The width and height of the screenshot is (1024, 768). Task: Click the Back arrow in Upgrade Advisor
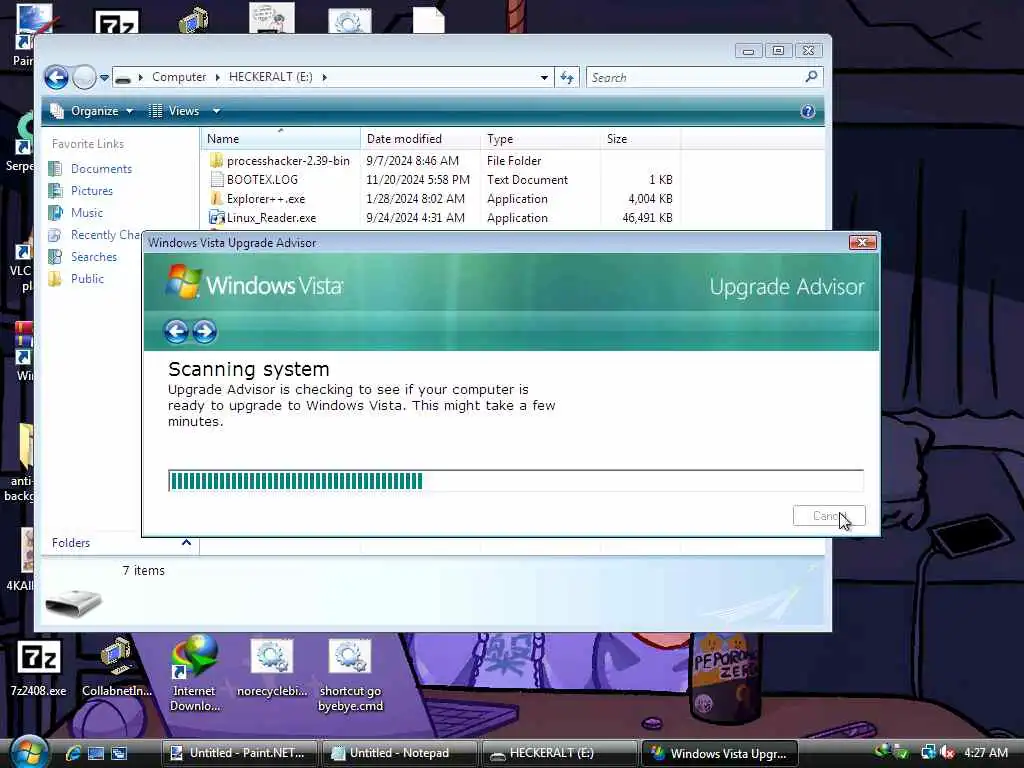pyautogui.click(x=176, y=331)
